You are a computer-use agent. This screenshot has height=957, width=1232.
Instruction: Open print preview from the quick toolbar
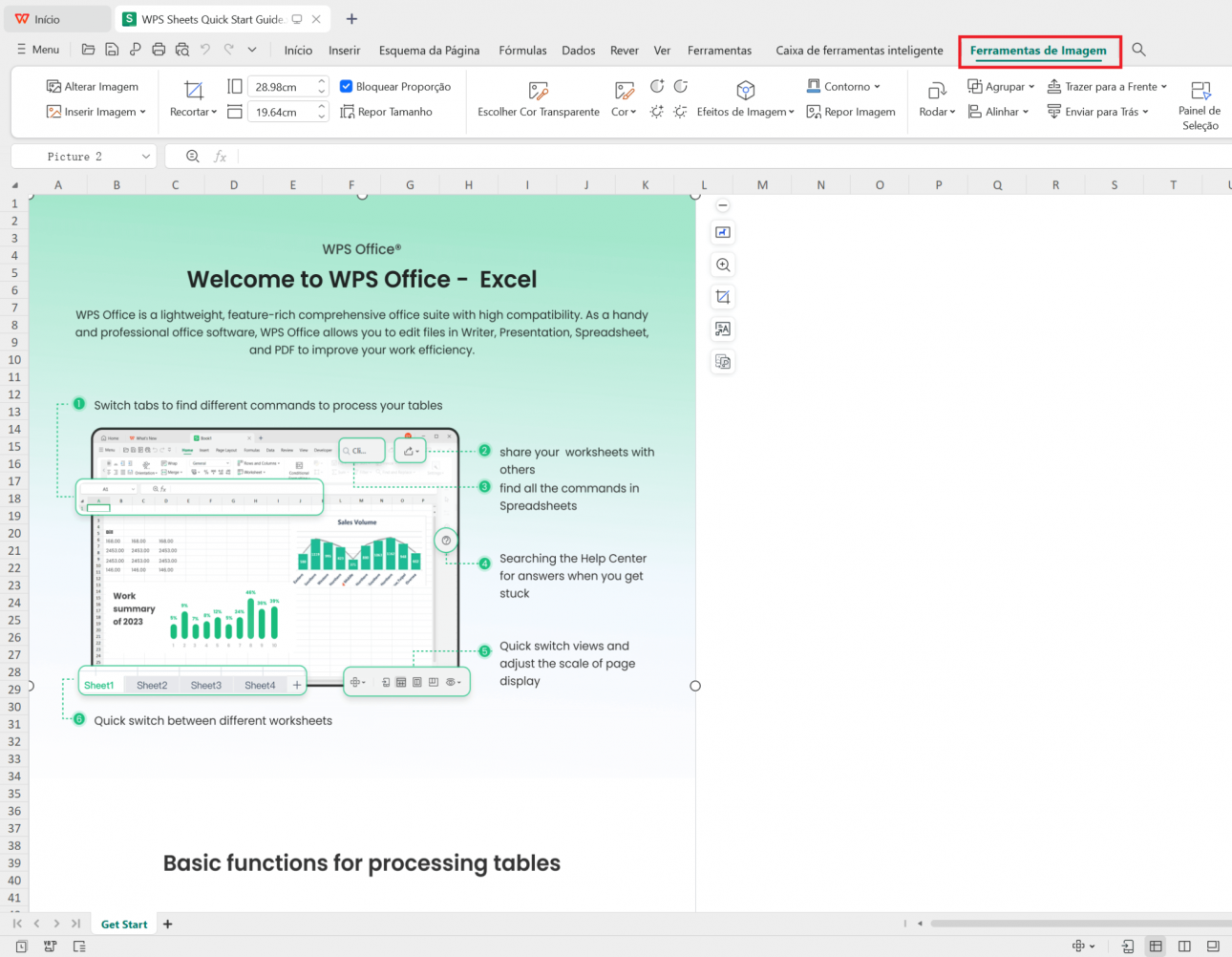(181, 50)
